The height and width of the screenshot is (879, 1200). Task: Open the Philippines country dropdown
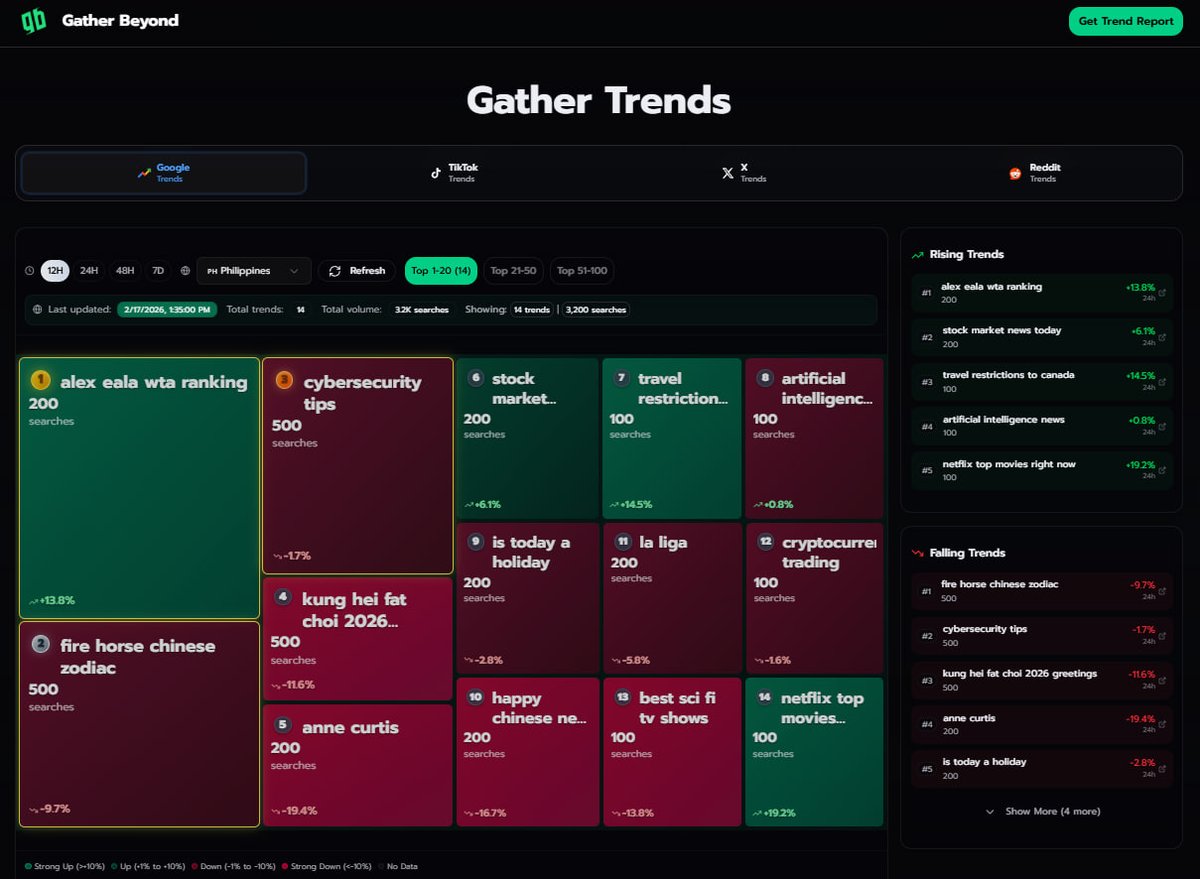coord(254,271)
